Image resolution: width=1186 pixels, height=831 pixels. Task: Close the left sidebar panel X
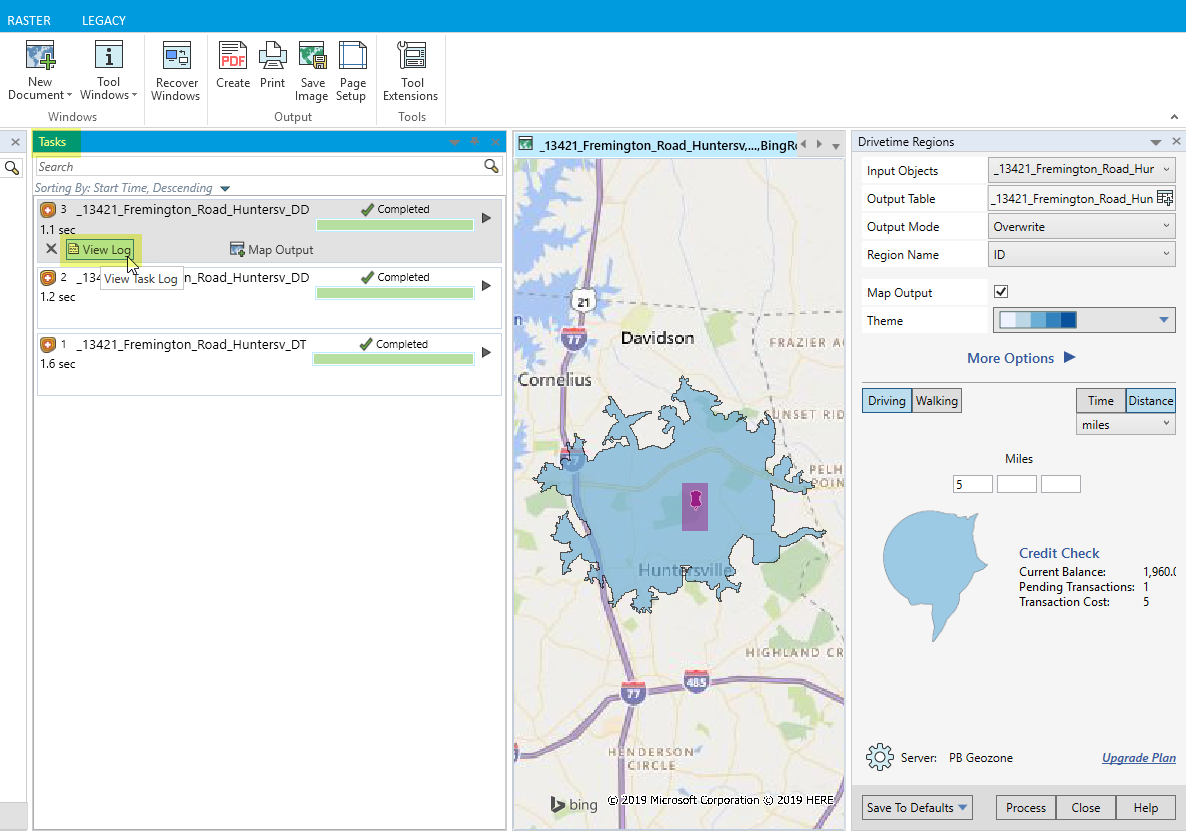click(x=15, y=141)
